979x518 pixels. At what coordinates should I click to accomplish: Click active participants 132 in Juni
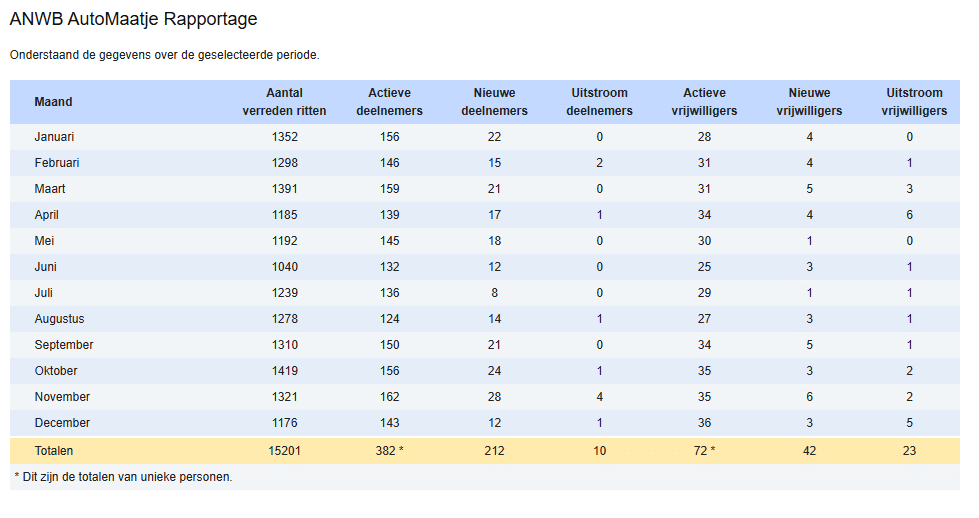pos(390,266)
